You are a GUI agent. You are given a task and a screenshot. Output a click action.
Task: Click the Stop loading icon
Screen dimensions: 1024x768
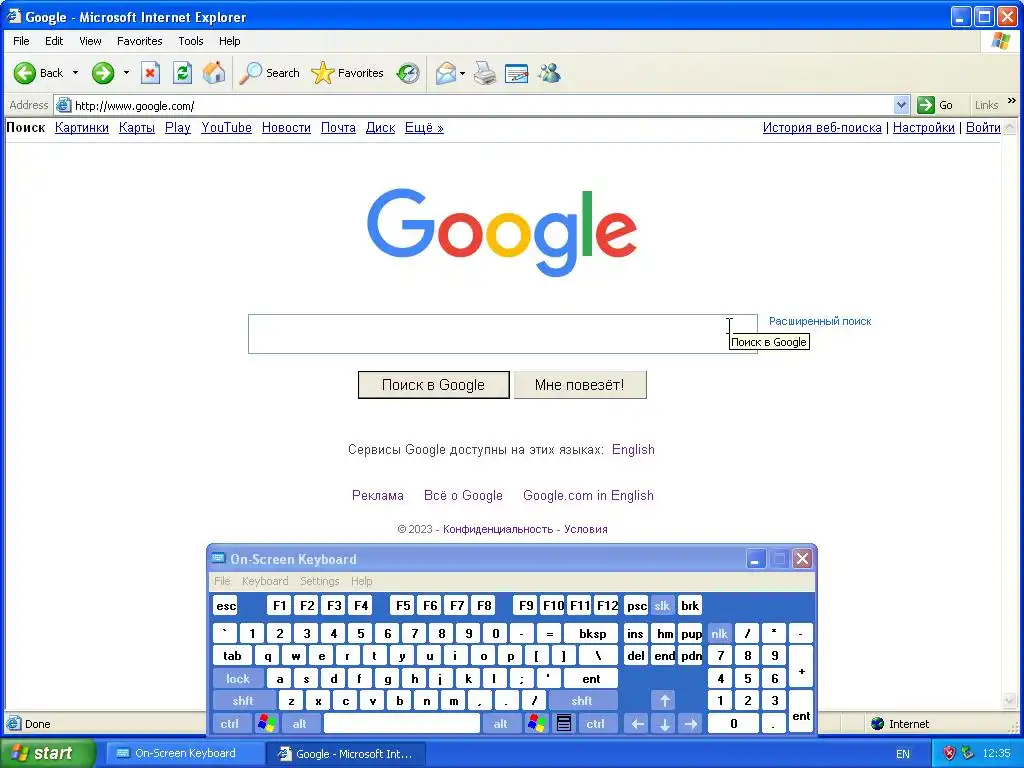(150, 73)
